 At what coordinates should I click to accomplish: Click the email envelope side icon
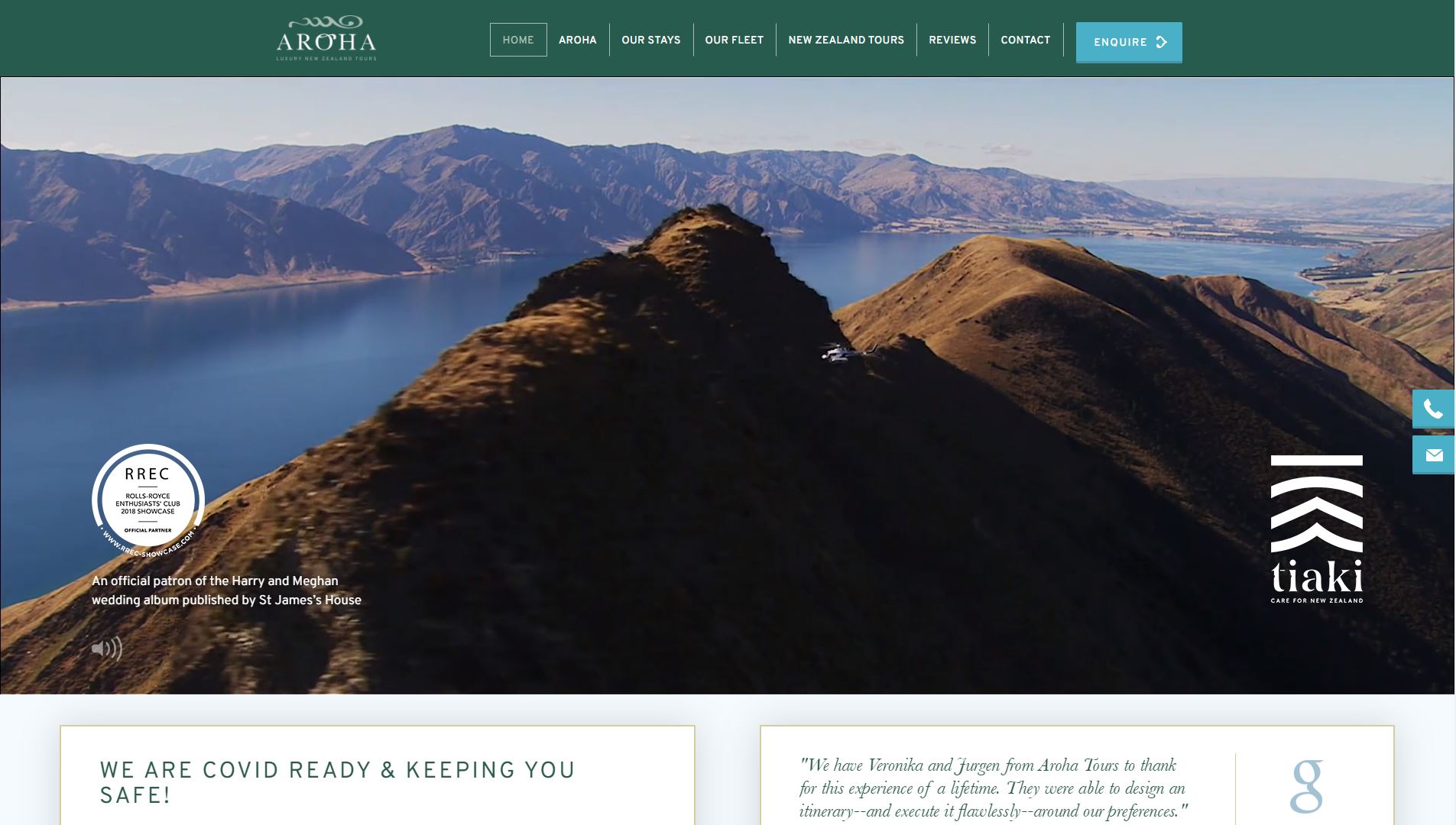[x=1433, y=455]
